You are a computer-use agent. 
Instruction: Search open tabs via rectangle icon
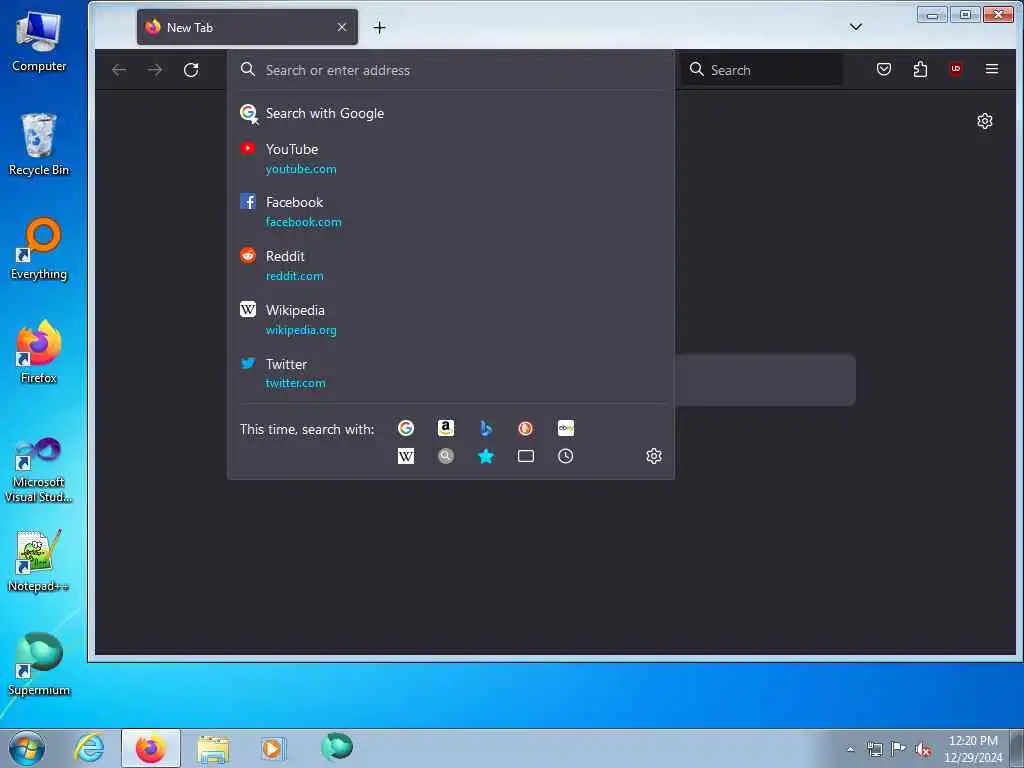tap(525, 456)
